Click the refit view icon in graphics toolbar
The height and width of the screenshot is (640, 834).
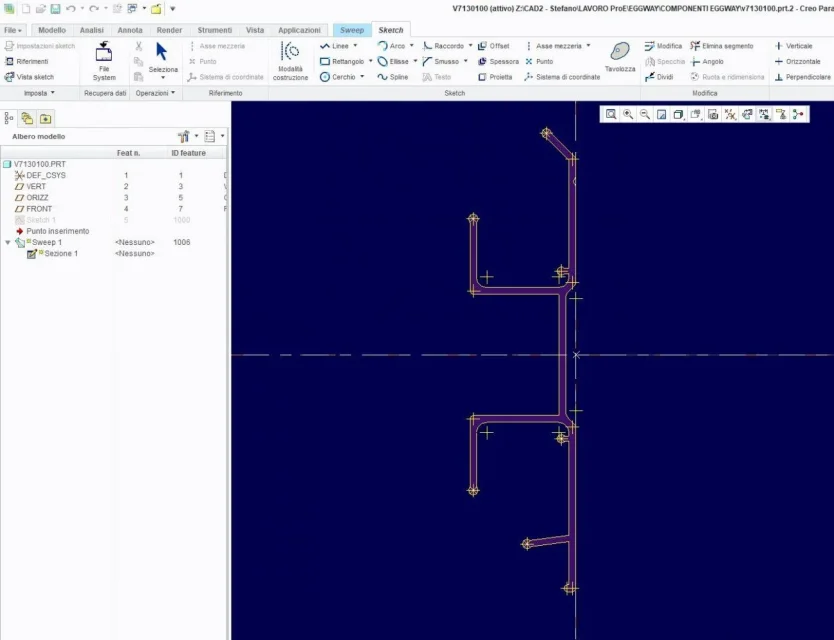click(610, 115)
